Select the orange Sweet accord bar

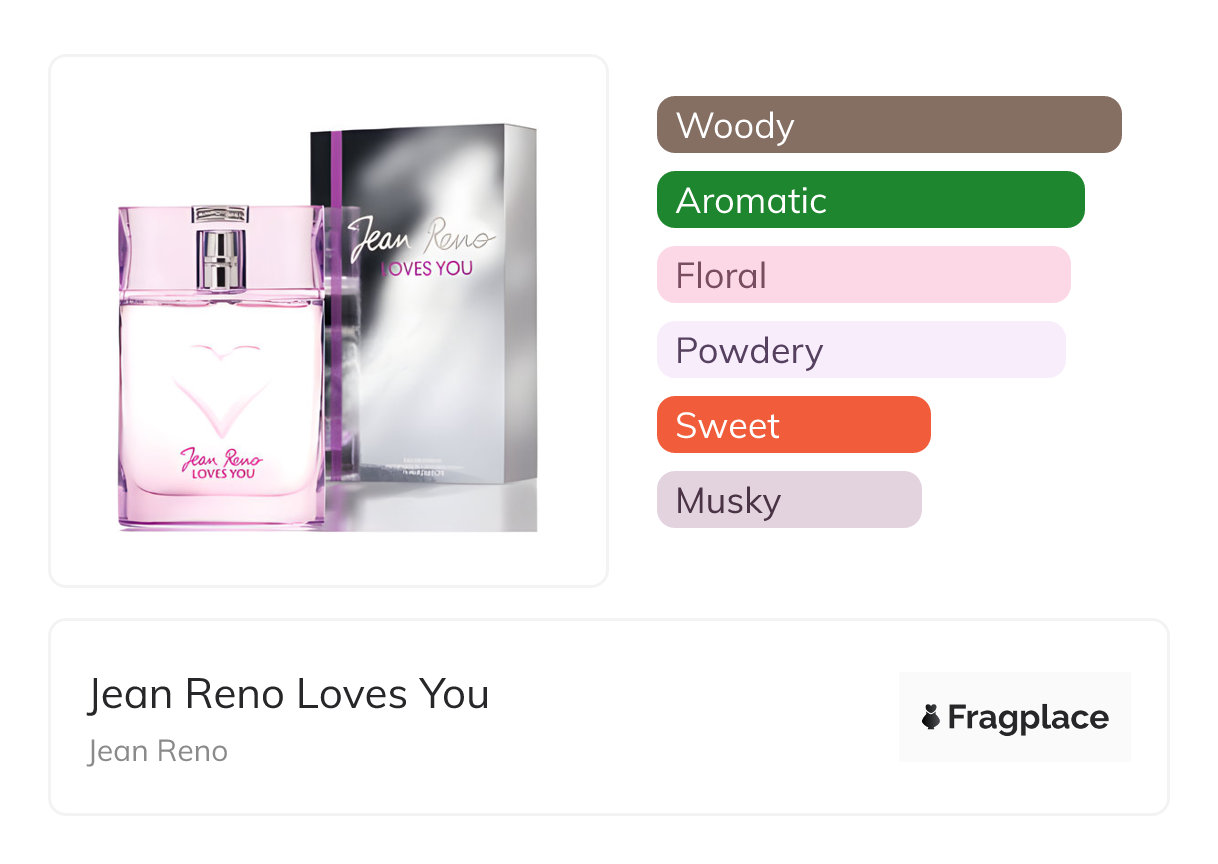793,425
